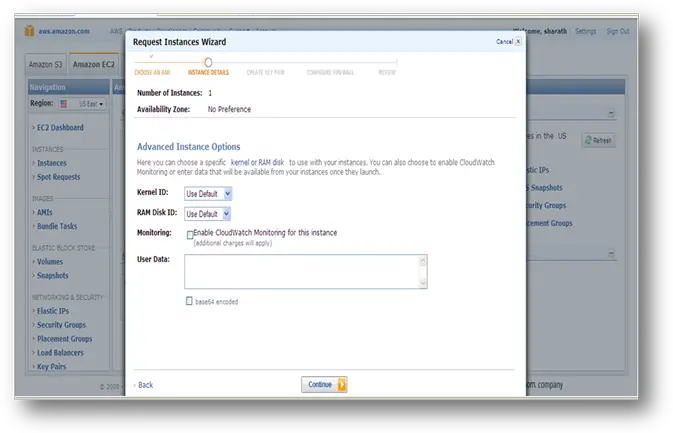Click the Refresh button in background page
Viewport: 673px width, 433px height.
click(599, 140)
